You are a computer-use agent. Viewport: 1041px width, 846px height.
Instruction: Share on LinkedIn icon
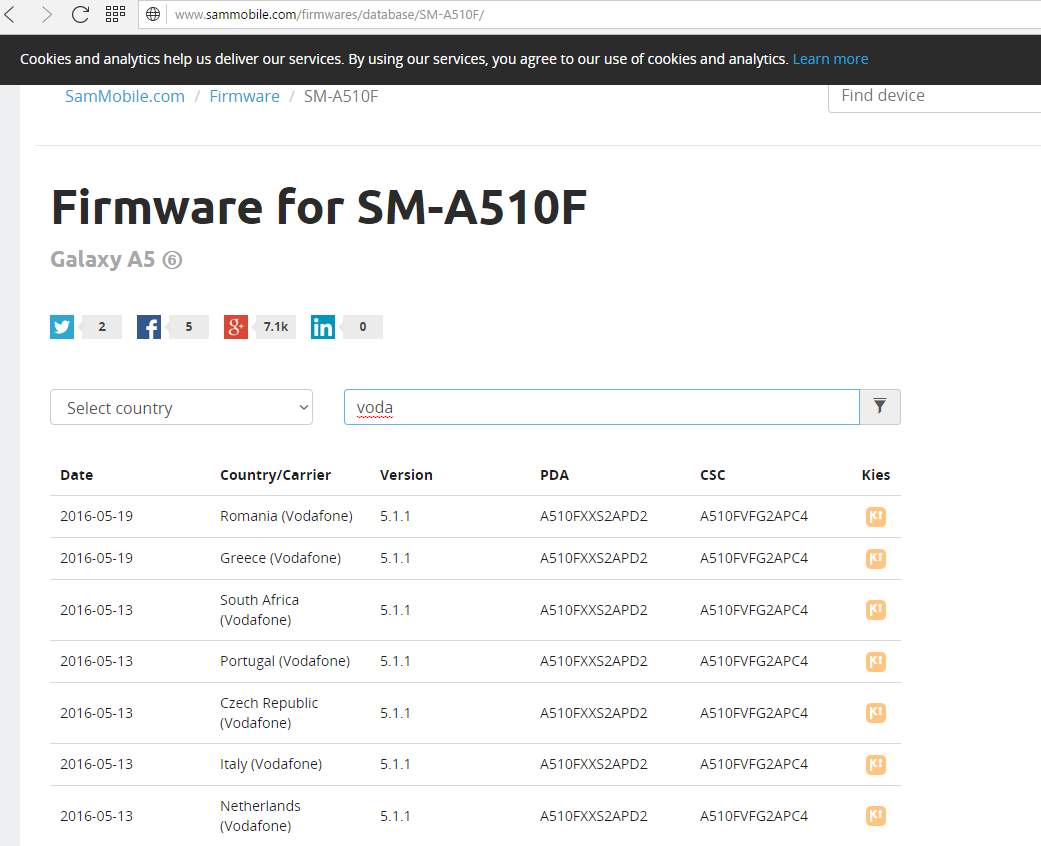pos(323,327)
